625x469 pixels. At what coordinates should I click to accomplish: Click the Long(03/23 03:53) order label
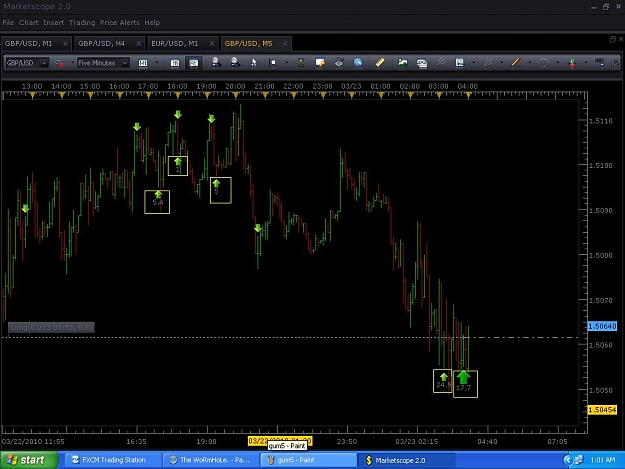click(51, 328)
